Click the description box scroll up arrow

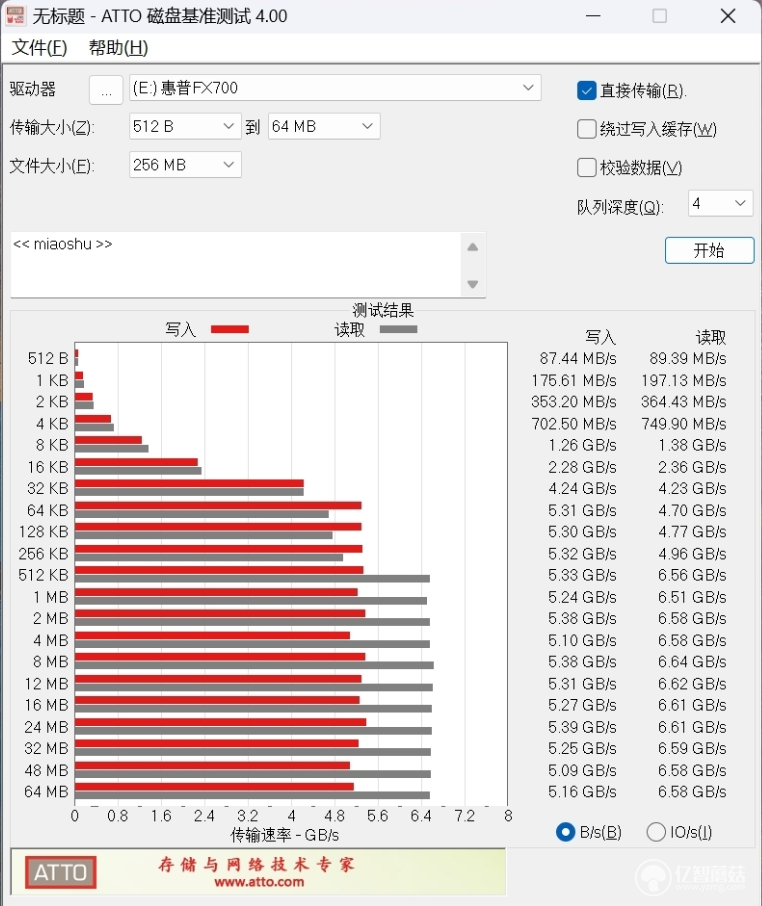point(473,247)
